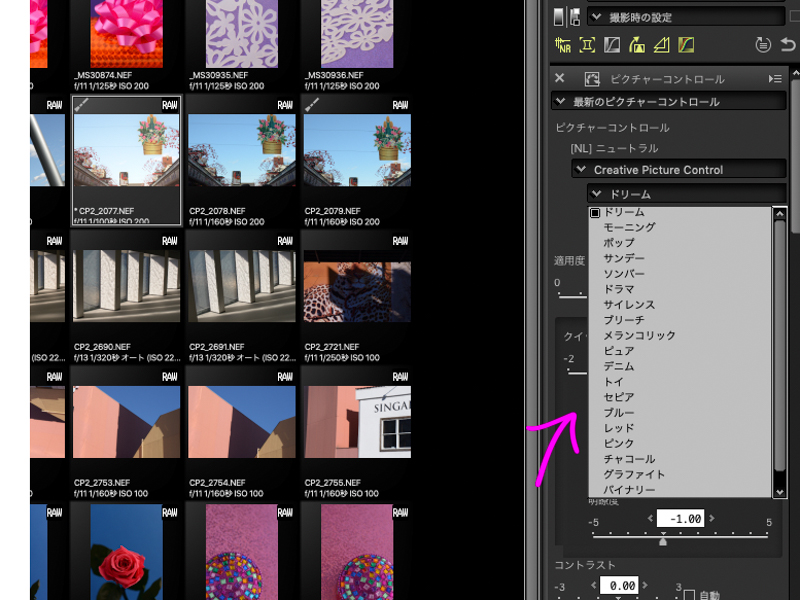The image size is (800, 600).
Task: Click the revert to original settings icon
Action: [x=763, y=45]
